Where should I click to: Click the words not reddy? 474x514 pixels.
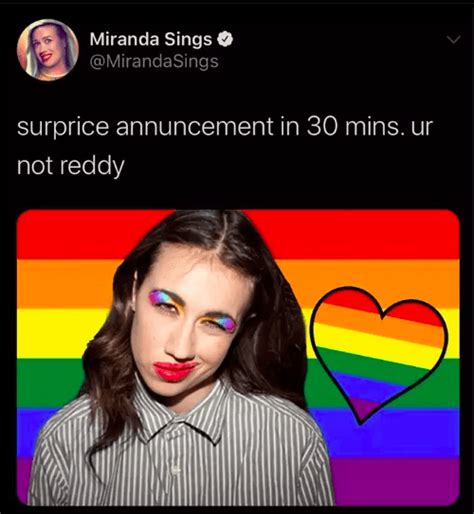(x=71, y=166)
